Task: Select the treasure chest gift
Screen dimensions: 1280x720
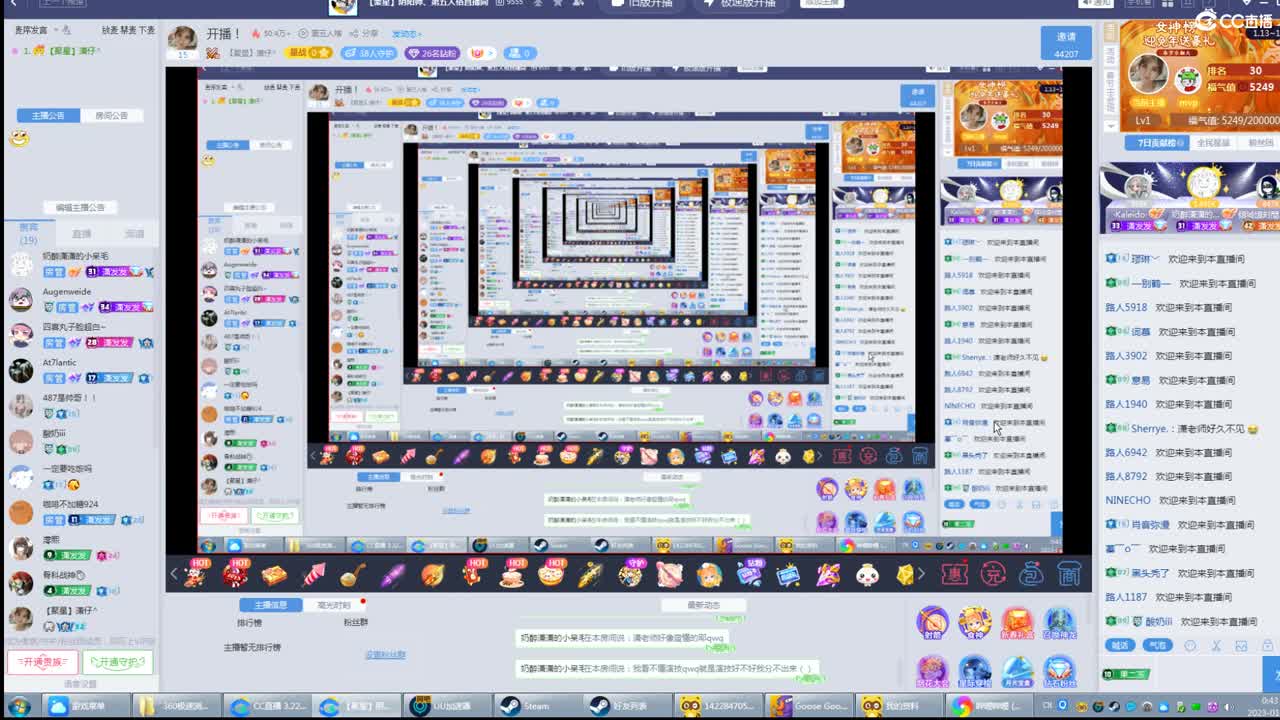Action: 274,574
